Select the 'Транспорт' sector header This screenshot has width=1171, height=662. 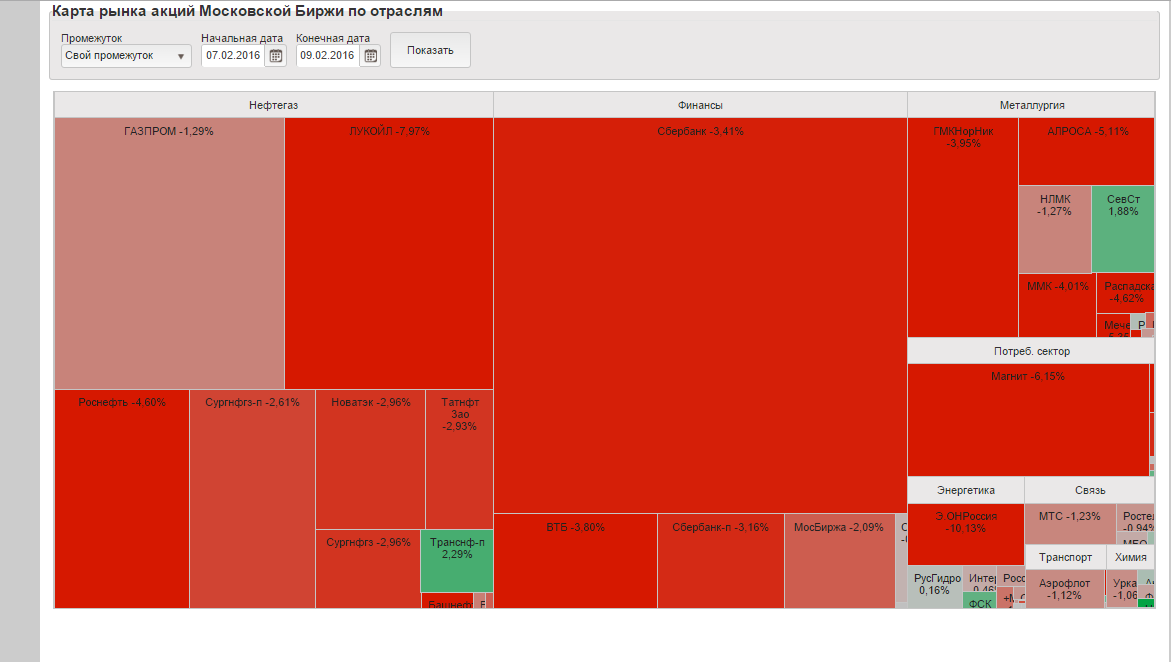pyautogui.click(x=1065, y=557)
